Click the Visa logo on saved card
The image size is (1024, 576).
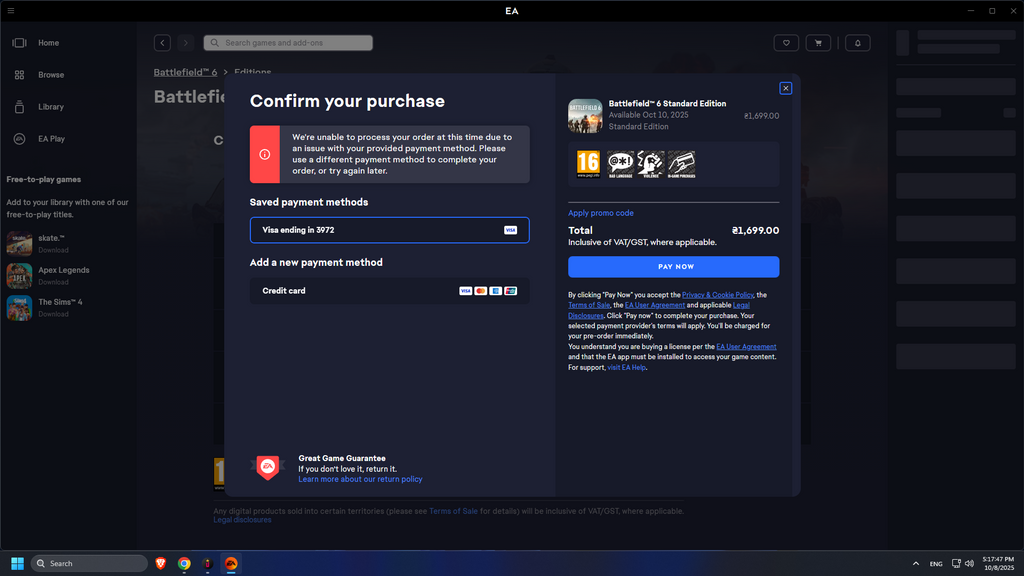(x=511, y=231)
